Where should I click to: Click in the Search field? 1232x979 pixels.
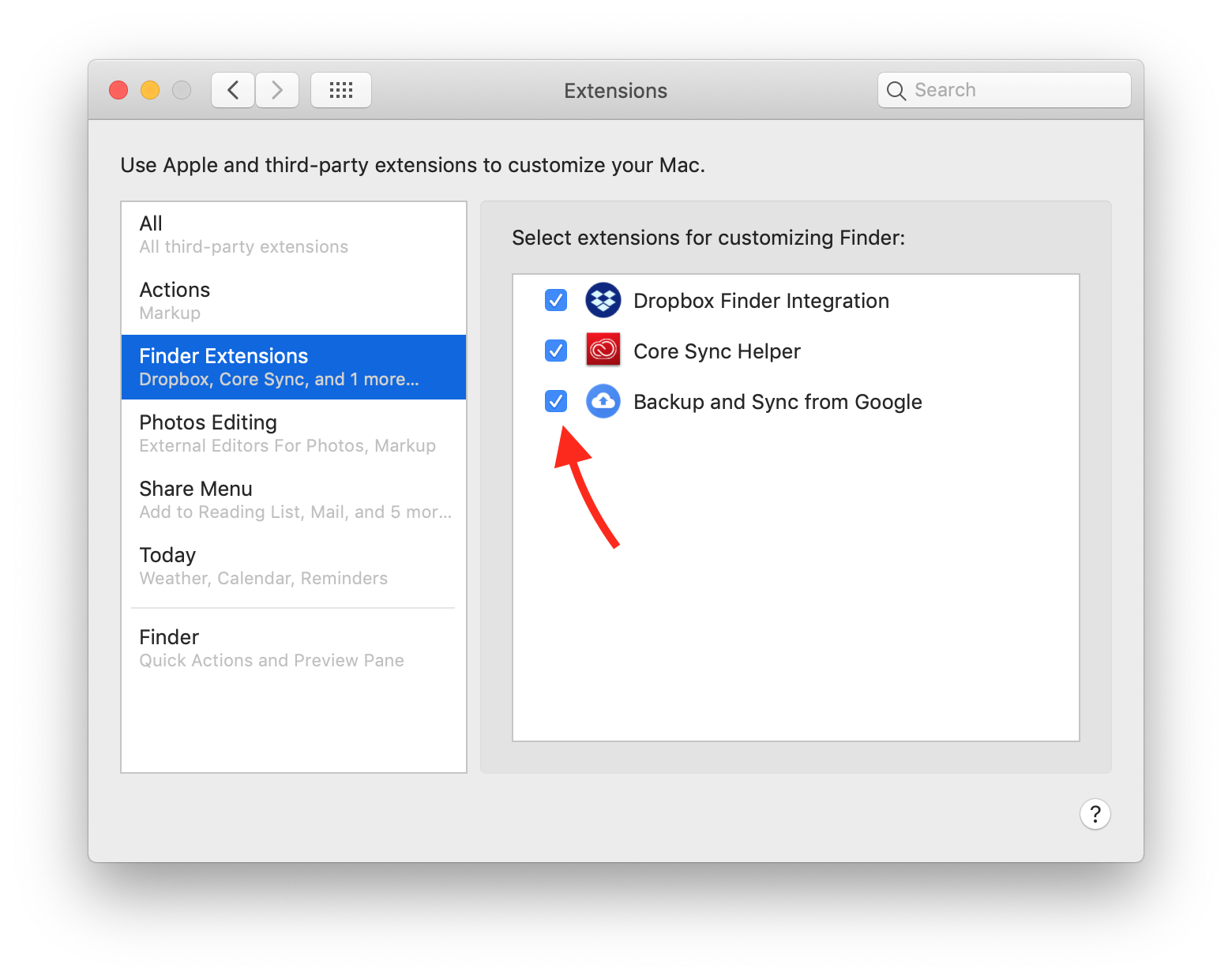[x=1005, y=90]
